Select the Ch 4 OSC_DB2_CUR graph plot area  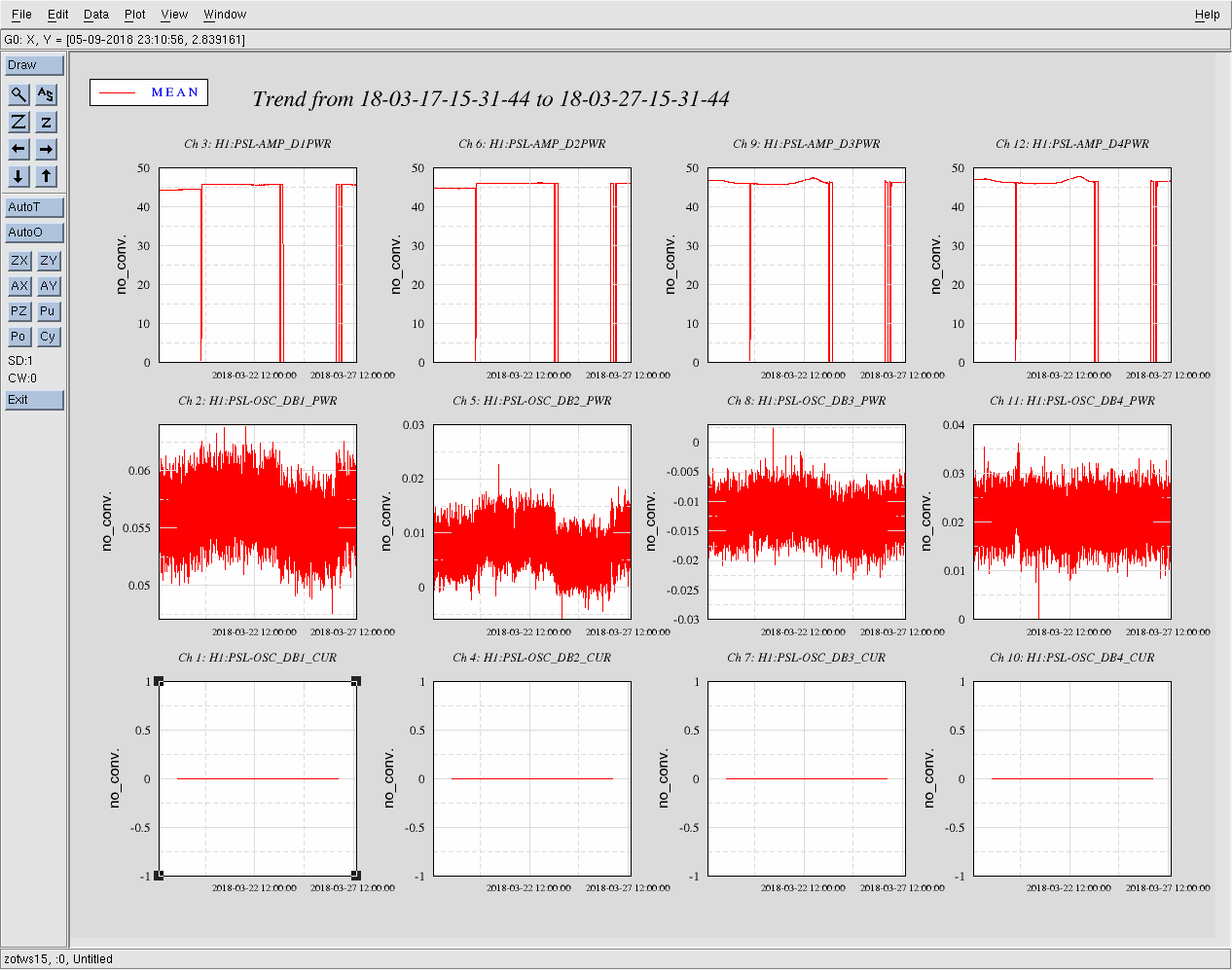[x=532, y=779]
